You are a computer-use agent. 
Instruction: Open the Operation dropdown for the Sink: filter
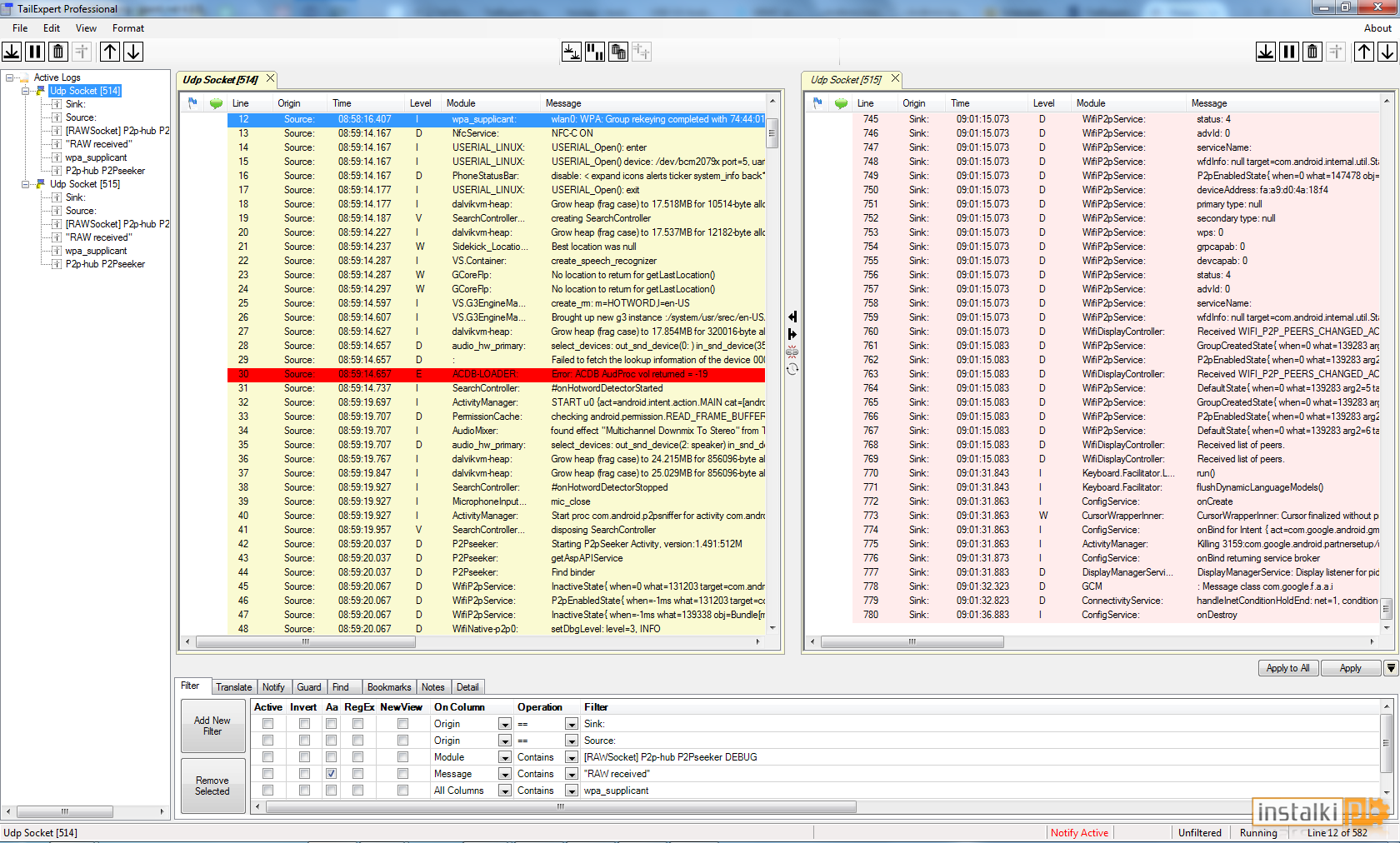pyautogui.click(x=572, y=724)
